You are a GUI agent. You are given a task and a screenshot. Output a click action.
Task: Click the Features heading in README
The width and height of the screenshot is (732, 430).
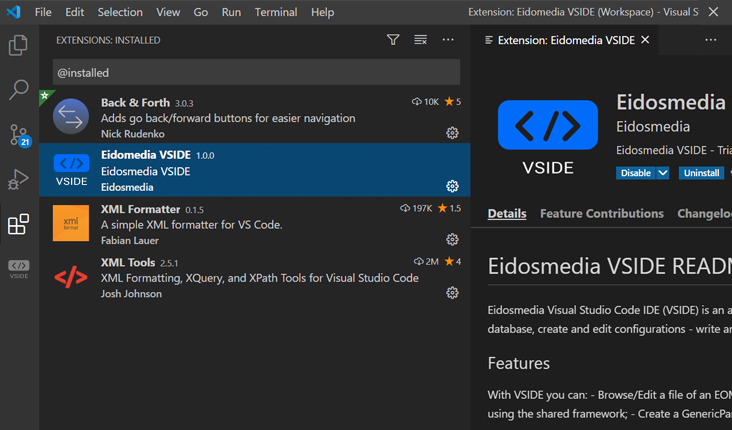[519, 363]
